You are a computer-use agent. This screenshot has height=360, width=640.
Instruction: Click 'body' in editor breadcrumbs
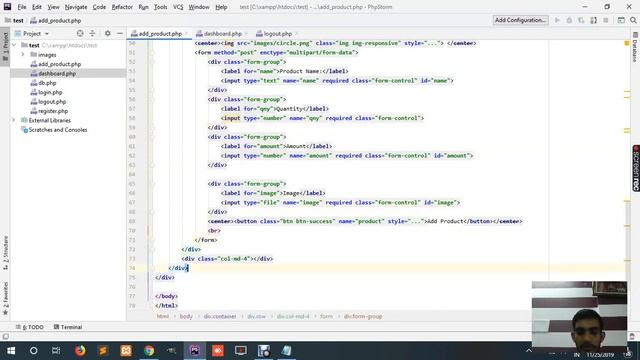click(x=186, y=316)
